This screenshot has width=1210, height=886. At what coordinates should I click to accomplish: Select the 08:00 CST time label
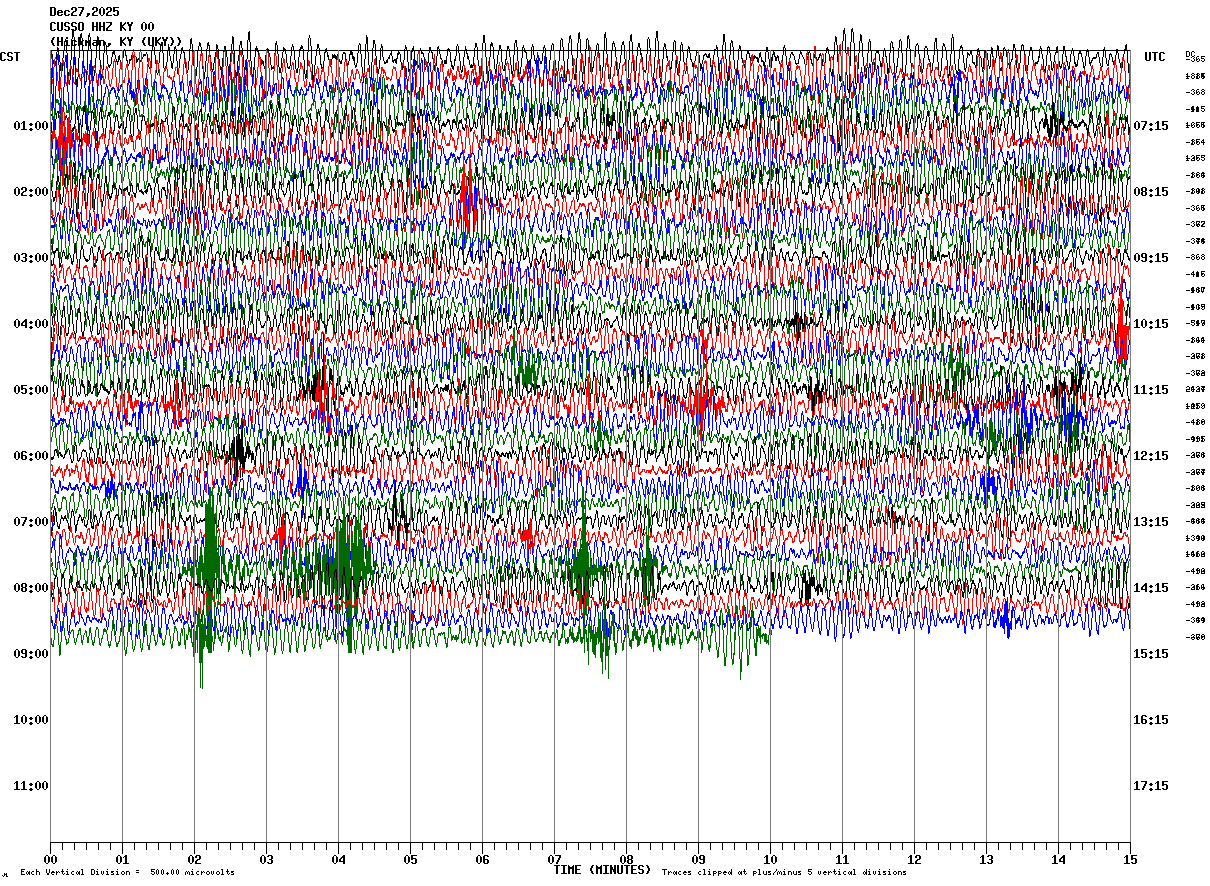pyautogui.click(x=31, y=588)
